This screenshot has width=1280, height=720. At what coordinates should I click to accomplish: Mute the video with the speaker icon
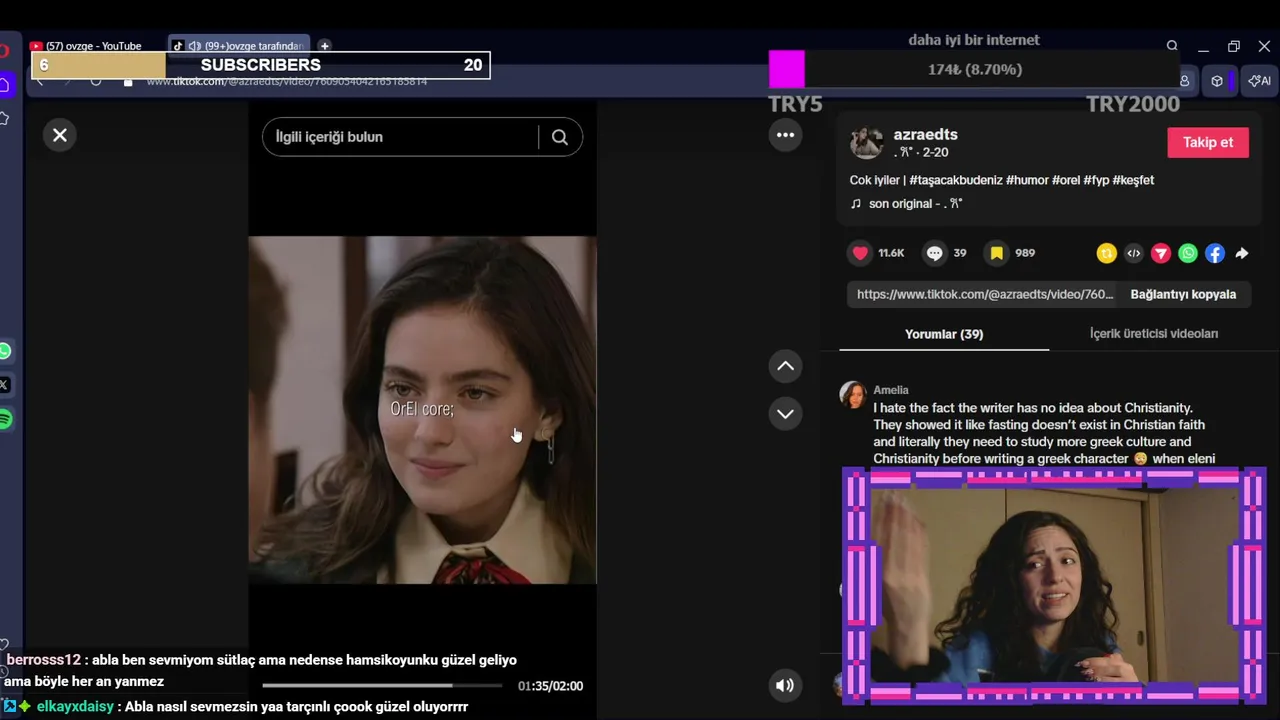[x=785, y=685]
